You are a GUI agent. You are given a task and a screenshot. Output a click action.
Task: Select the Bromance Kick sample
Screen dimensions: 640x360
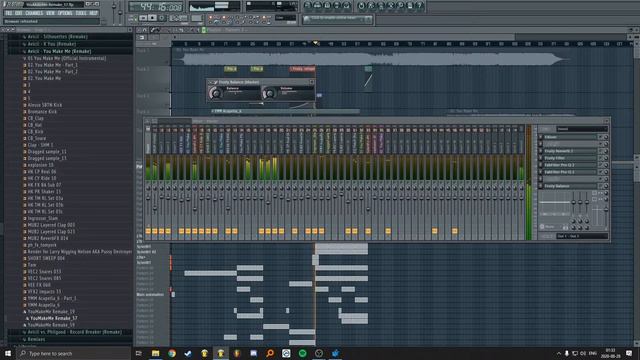[x=42, y=111]
